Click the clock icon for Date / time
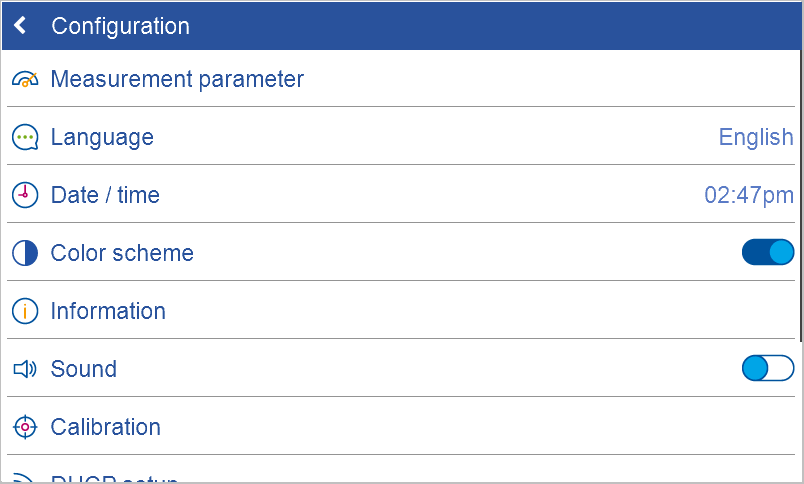804x484 pixels. point(25,195)
